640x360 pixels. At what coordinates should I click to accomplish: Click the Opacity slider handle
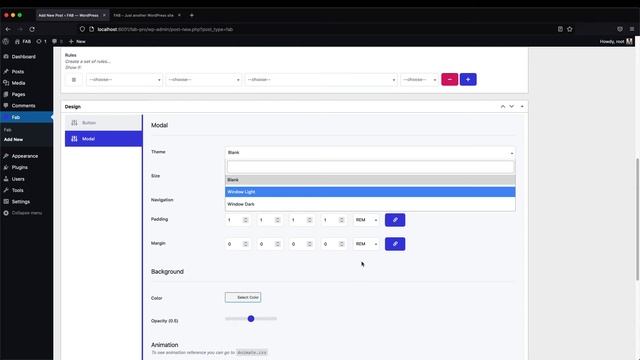pos(251,318)
